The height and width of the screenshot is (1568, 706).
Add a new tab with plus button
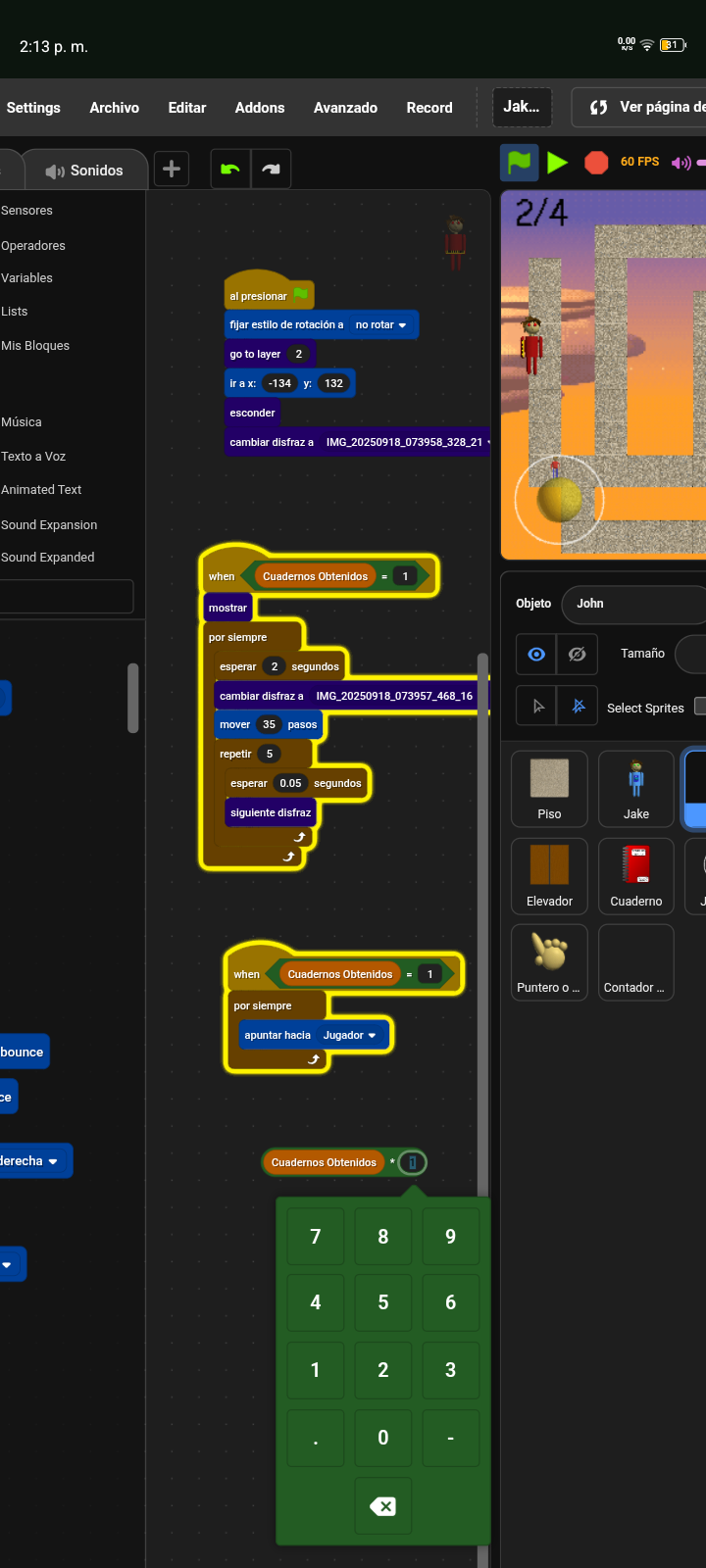click(x=171, y=169)
